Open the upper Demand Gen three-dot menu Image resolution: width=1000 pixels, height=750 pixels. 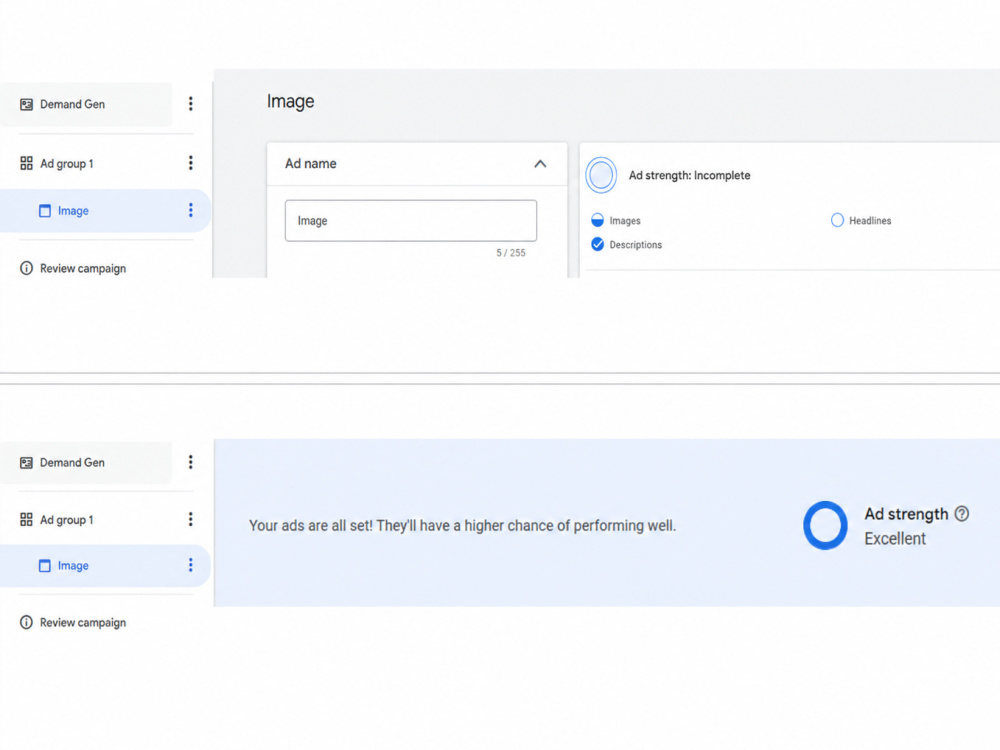click(x=191, y=104)
